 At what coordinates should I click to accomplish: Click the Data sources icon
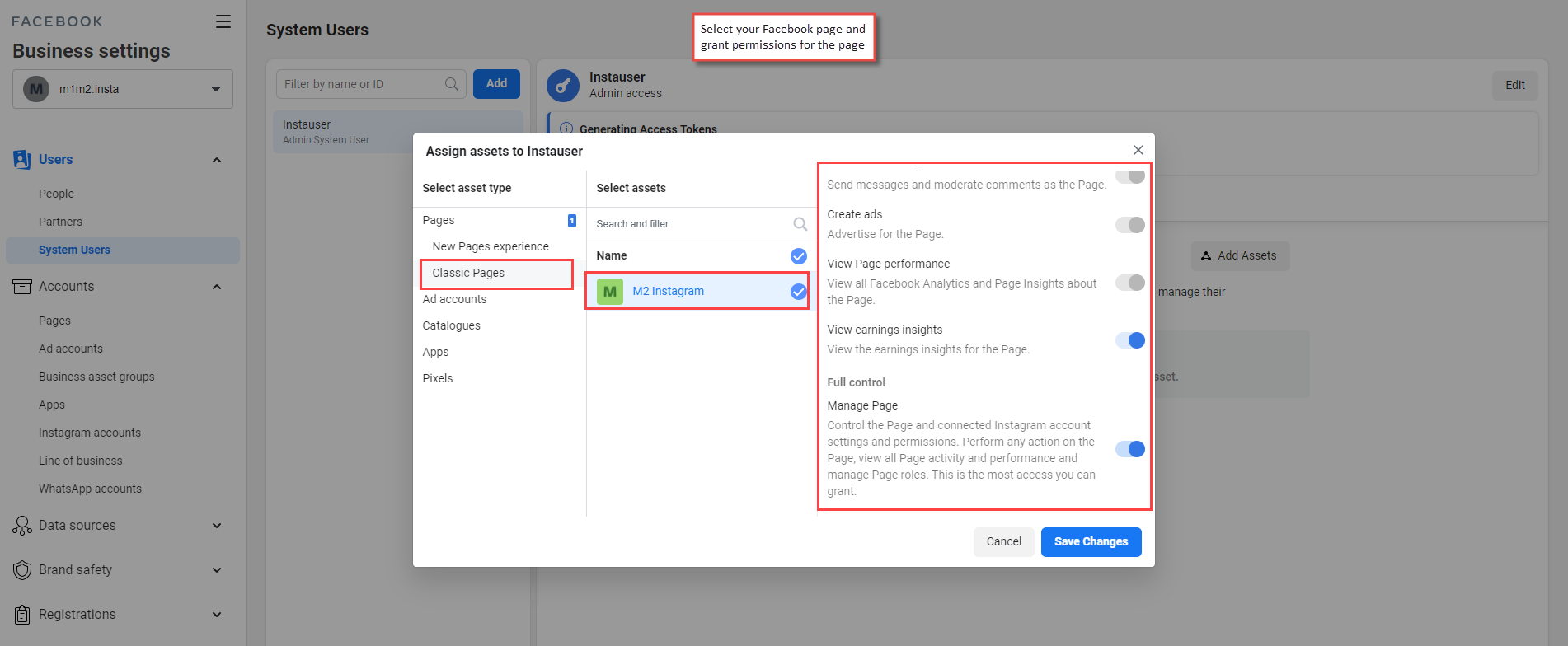pos(22,526)
